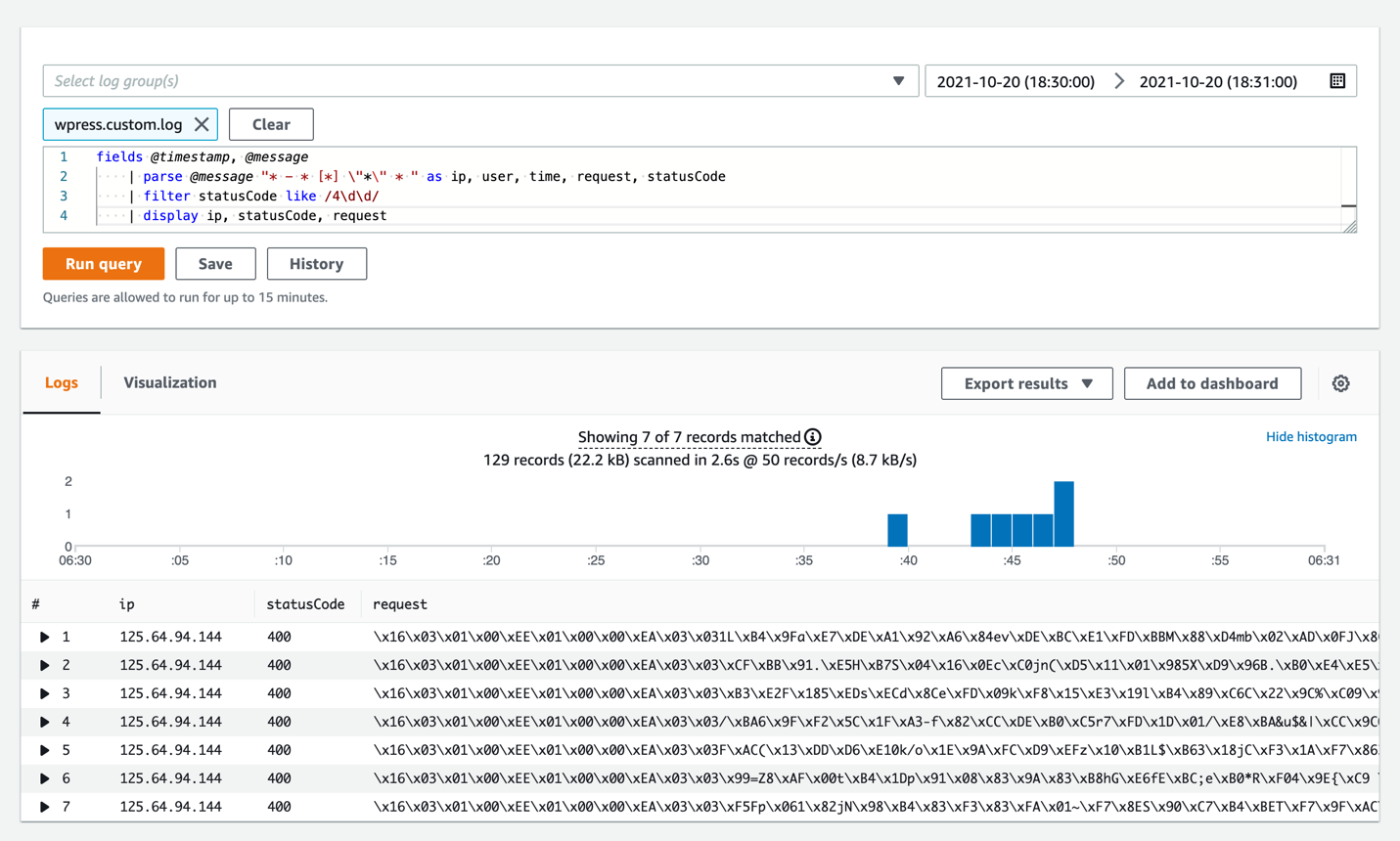Select the Logs tab
1400x841 pixels.
pyautogui.click(x=61, y=382)
